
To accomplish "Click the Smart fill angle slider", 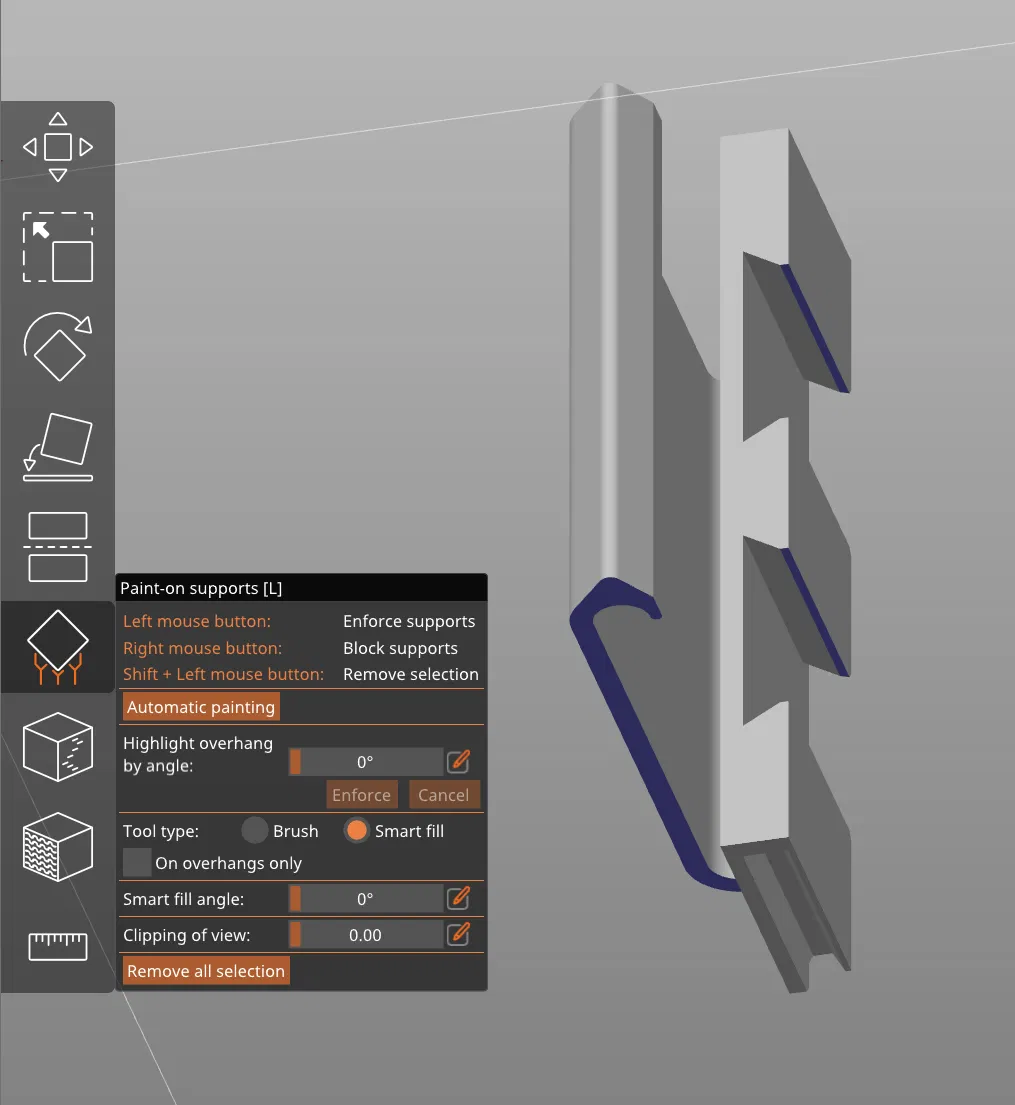I will pos(366,899).
